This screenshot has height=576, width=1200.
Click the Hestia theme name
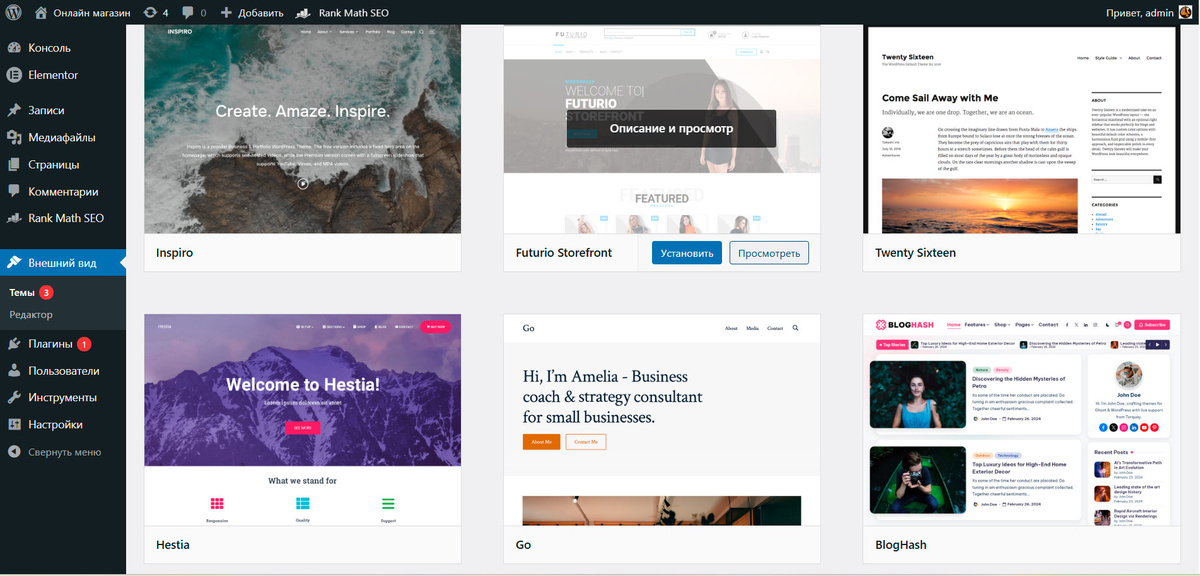click(x=173, y=545)
